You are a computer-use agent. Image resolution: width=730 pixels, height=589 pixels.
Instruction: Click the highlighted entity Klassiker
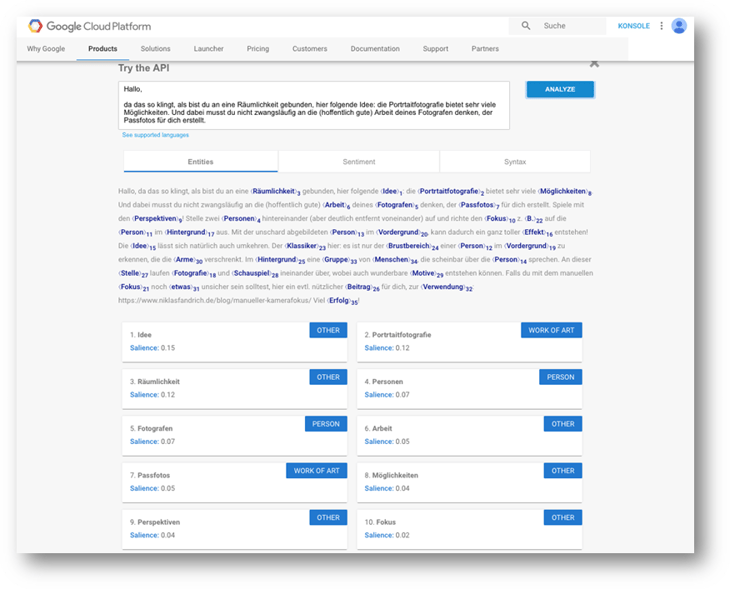[x=302, y=245]
